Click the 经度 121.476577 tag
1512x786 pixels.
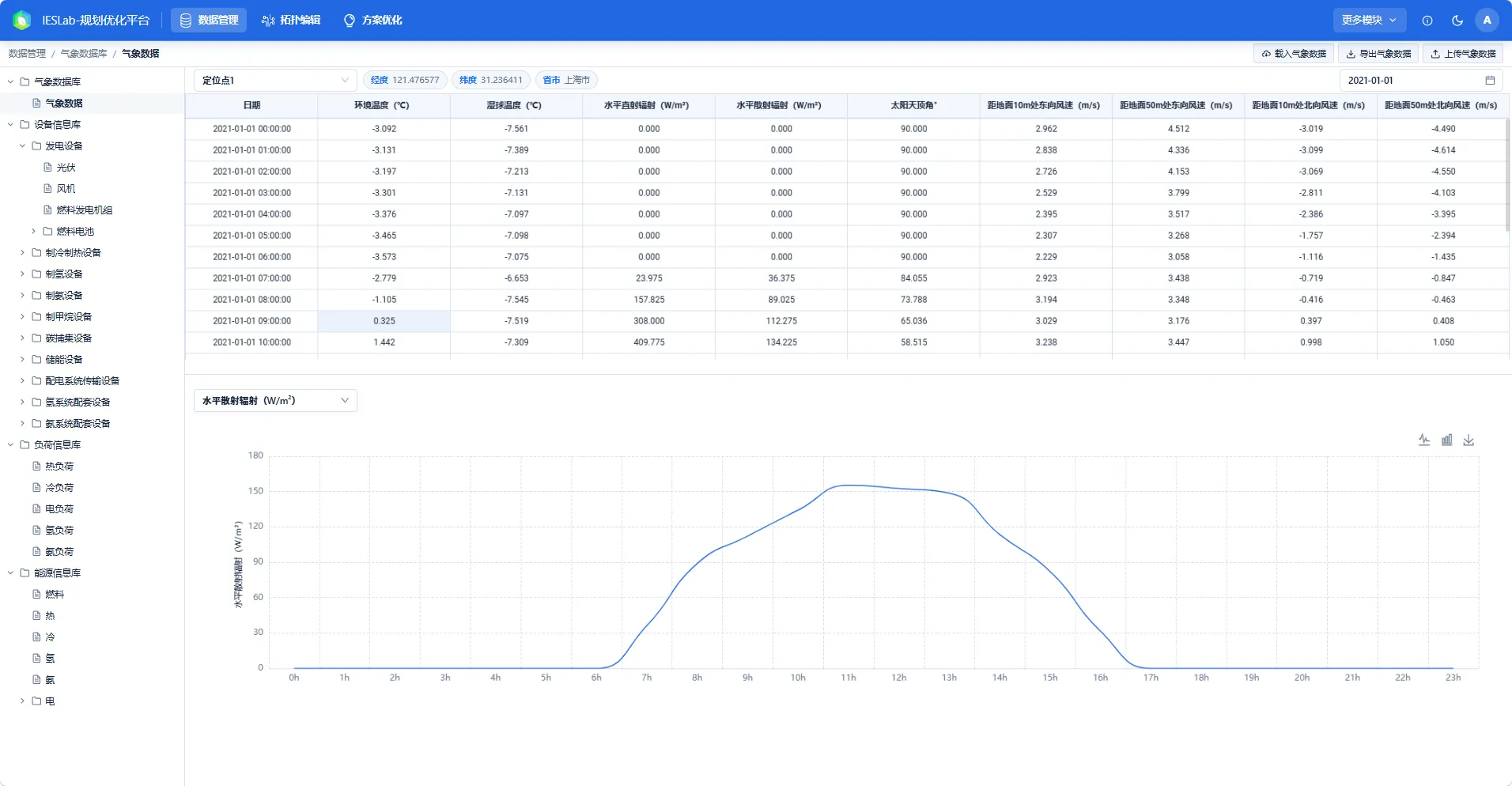[x=405, y=80]
